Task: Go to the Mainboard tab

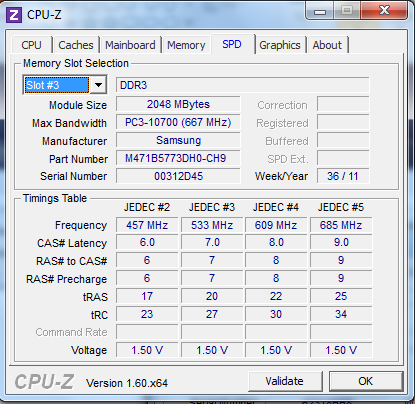Action: pos(130,45)
